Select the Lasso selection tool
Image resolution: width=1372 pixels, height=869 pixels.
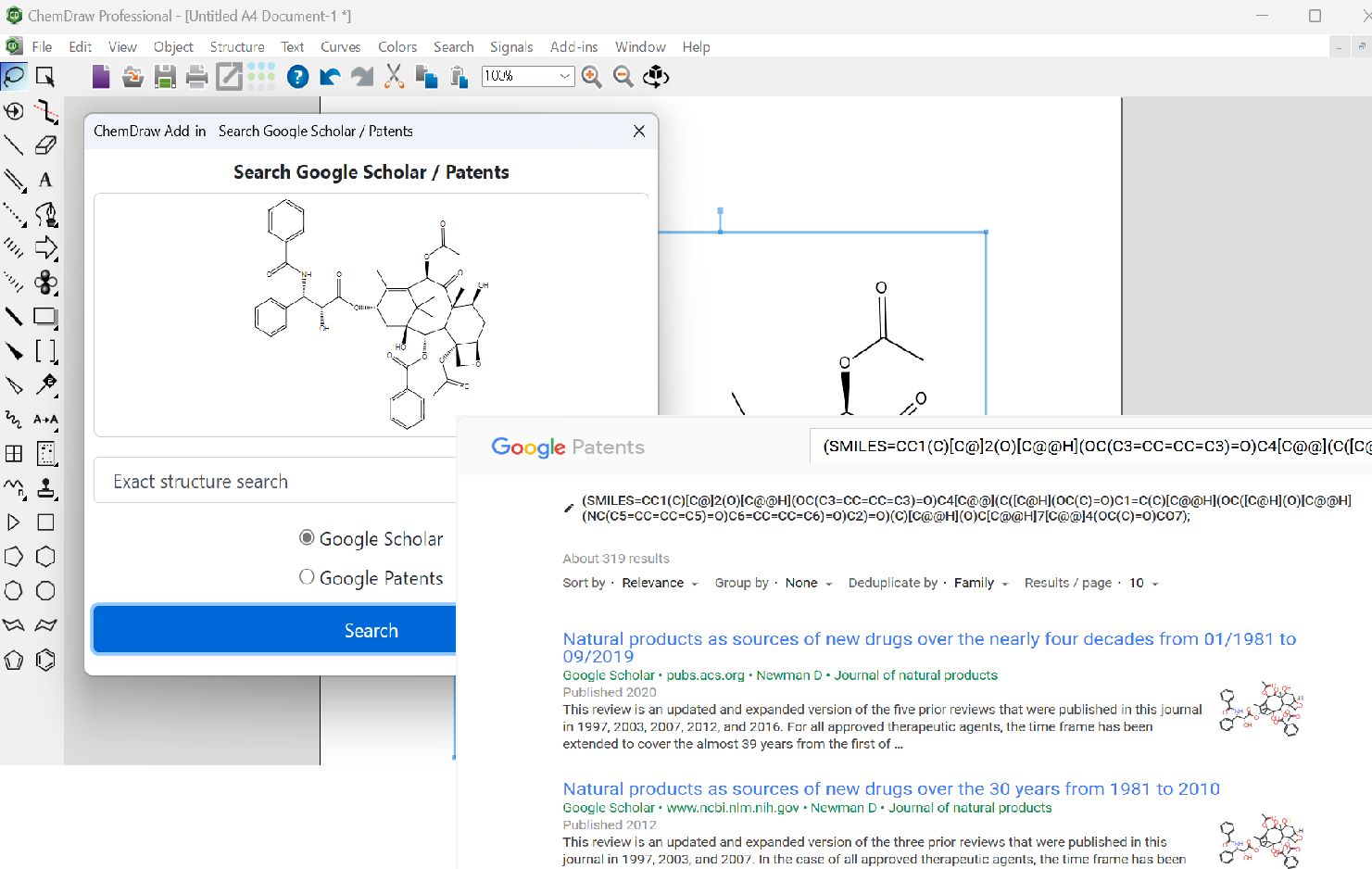pos(14,76)
